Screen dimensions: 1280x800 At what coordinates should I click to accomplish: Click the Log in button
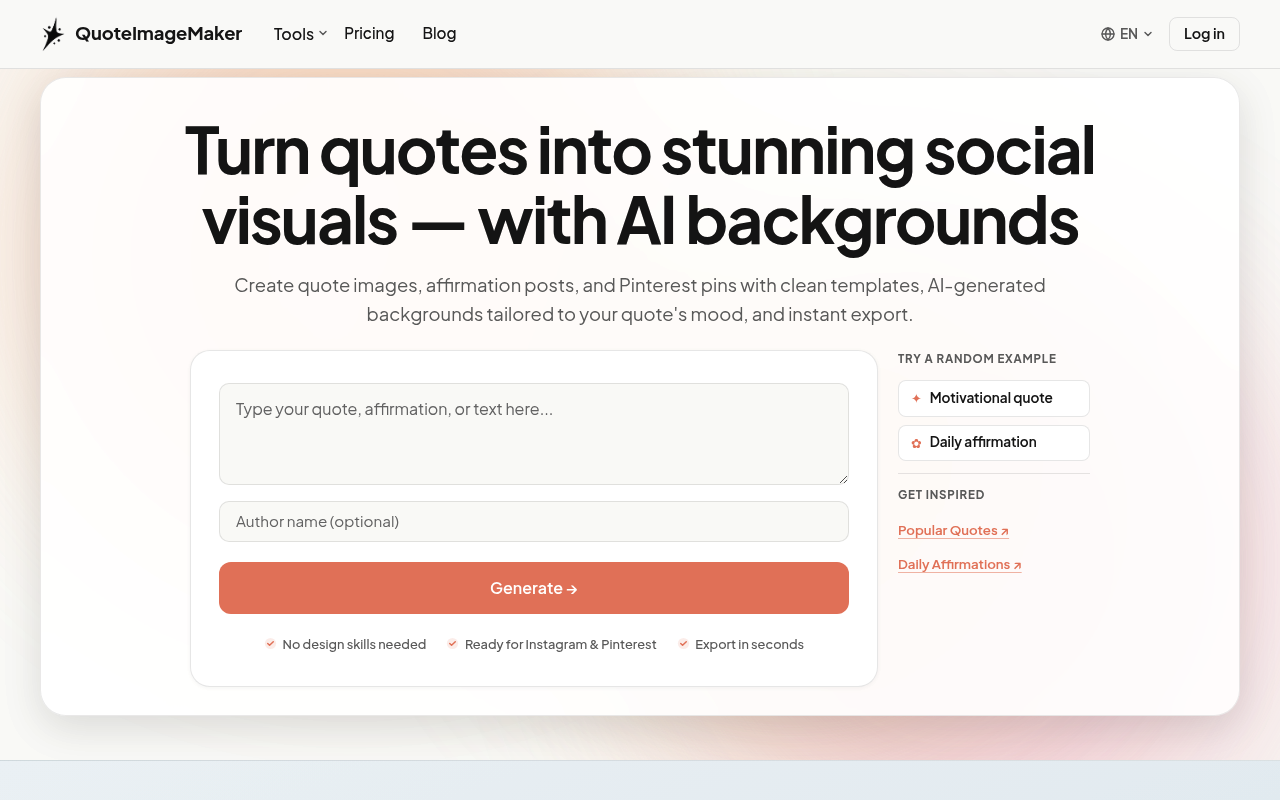tap(1203, 34)
